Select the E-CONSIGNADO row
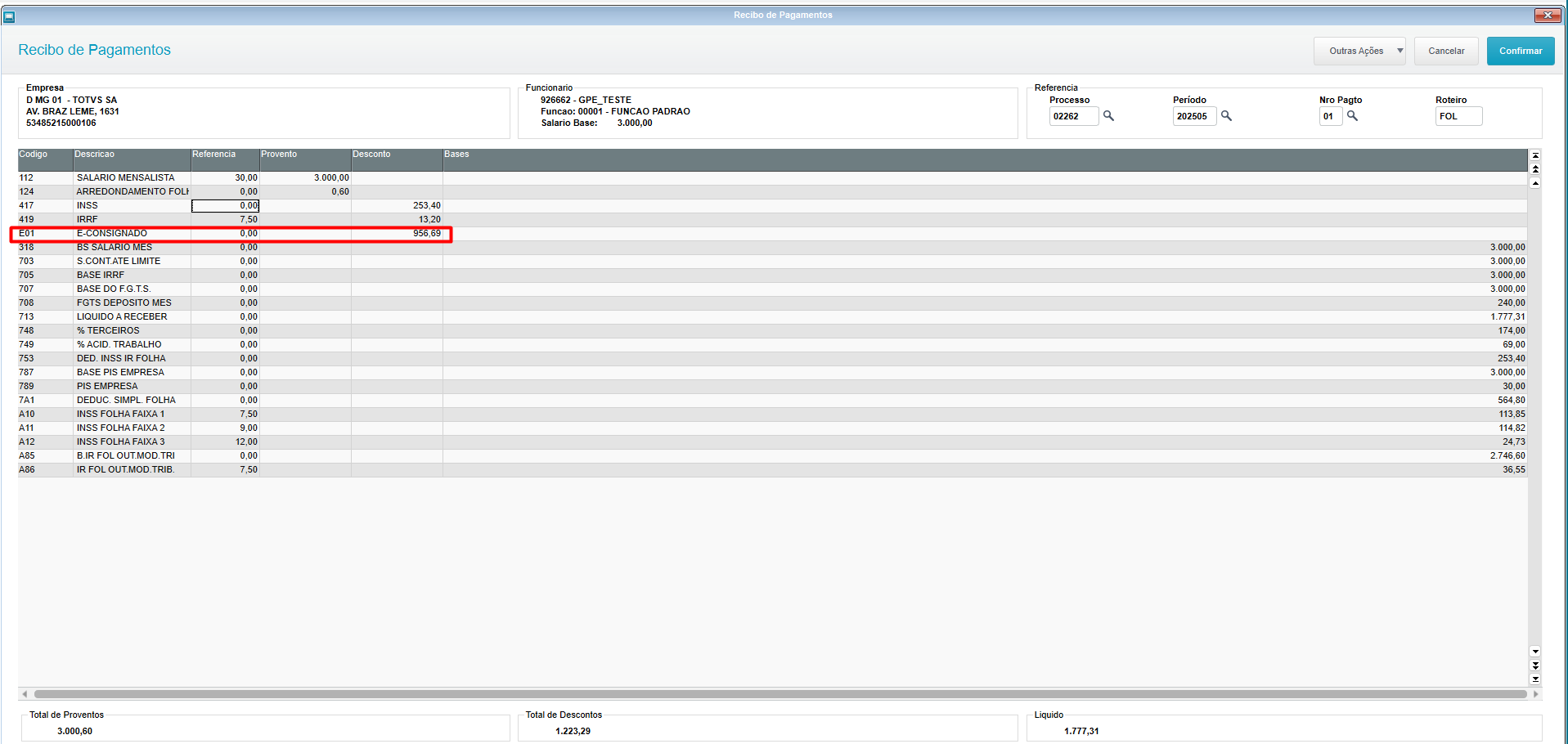 (x=772, y=233)
